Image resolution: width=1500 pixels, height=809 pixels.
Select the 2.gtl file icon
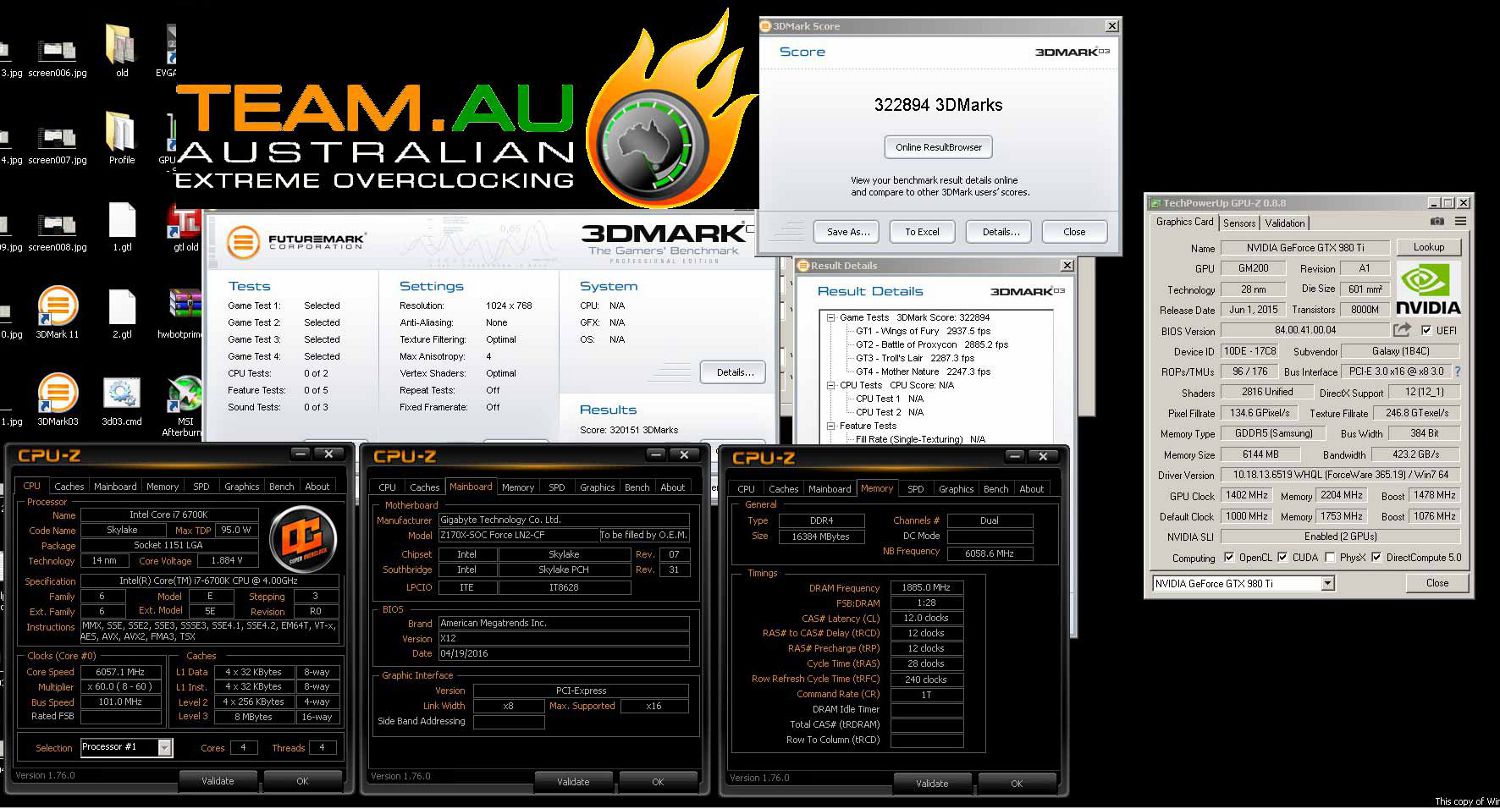[122, 307]
